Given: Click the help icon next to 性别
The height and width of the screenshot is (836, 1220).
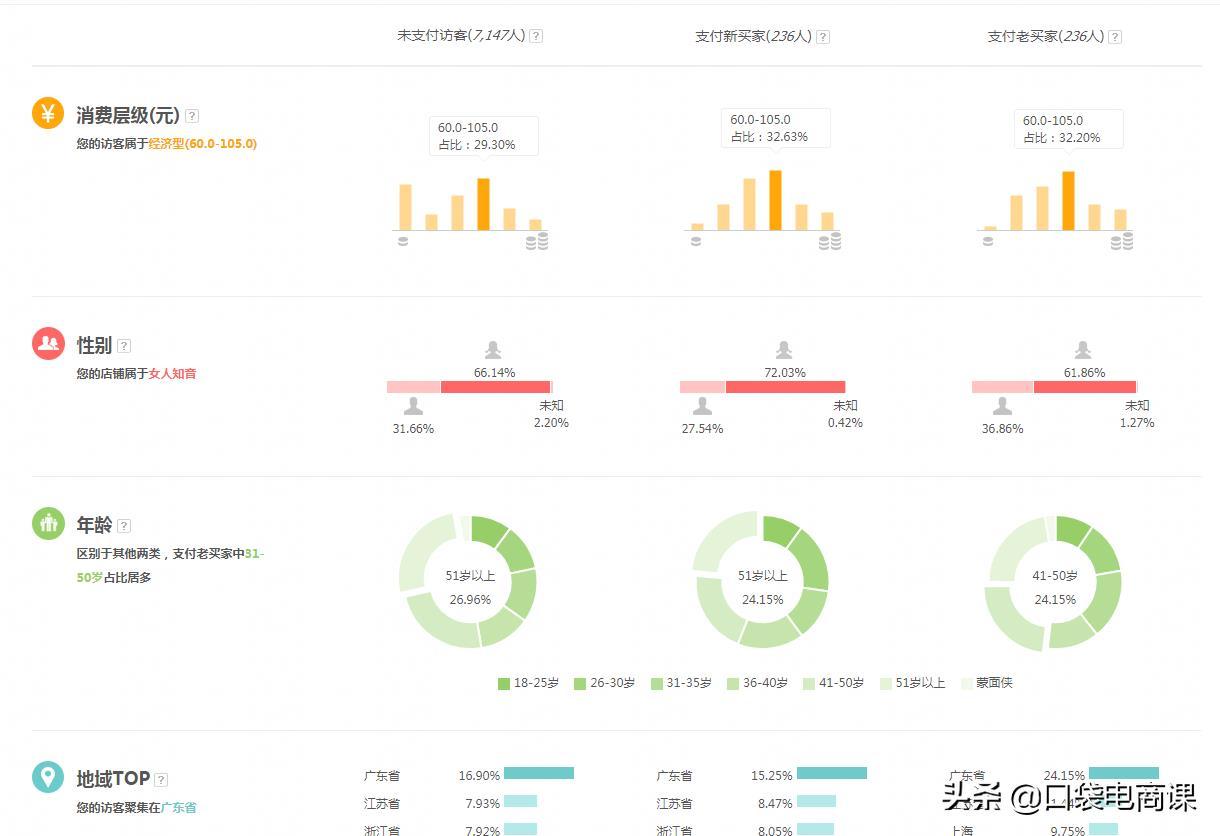Looking at the screenshot, I should tap(124, 346).
